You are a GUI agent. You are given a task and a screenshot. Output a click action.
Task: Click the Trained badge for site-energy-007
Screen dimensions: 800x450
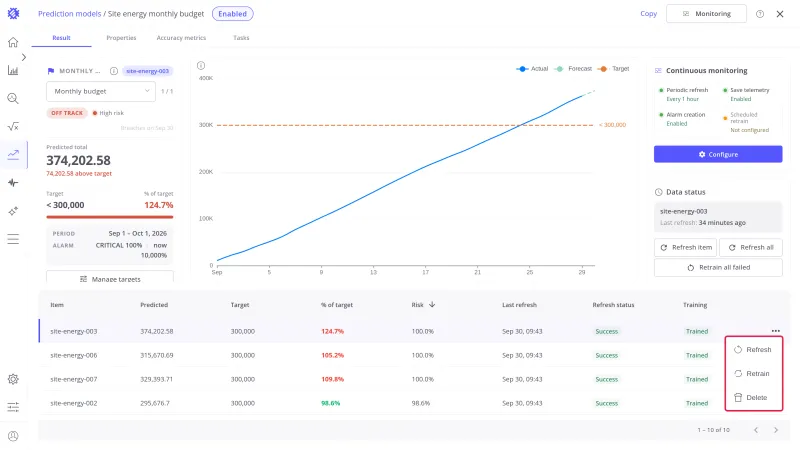coord(697,379)
